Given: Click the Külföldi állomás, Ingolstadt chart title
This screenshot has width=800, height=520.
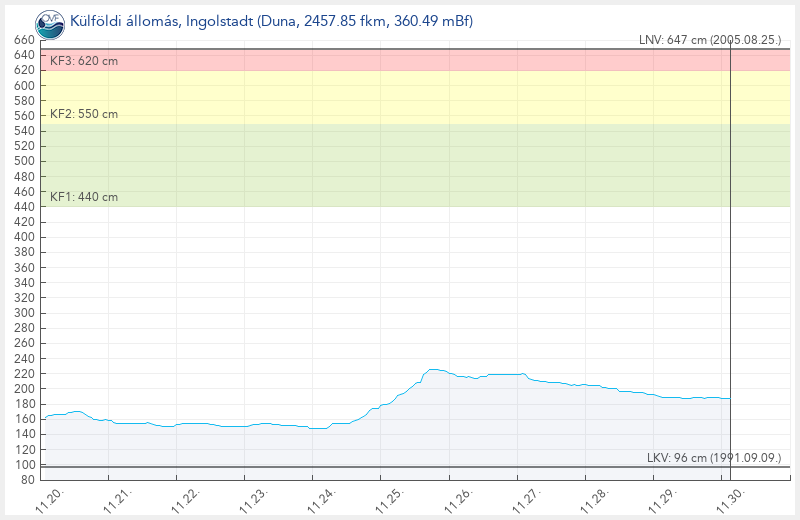Looking at the screenshot, I should [x=271, y=21].
